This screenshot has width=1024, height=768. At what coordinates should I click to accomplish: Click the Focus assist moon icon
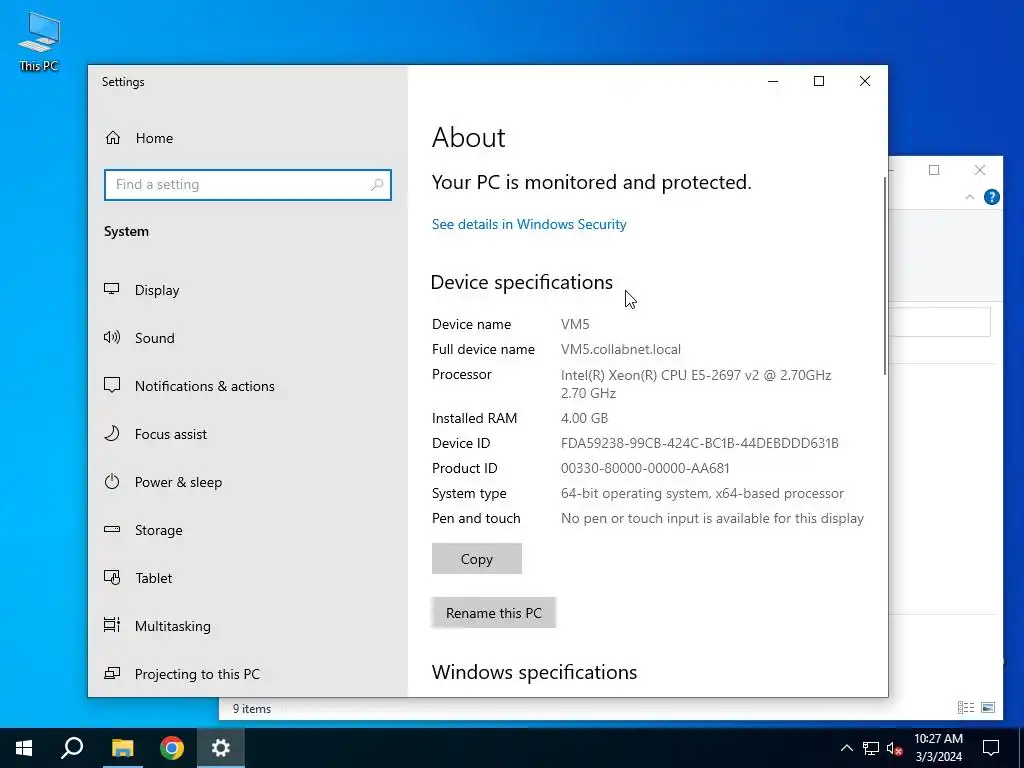click(x=112, y=434)
